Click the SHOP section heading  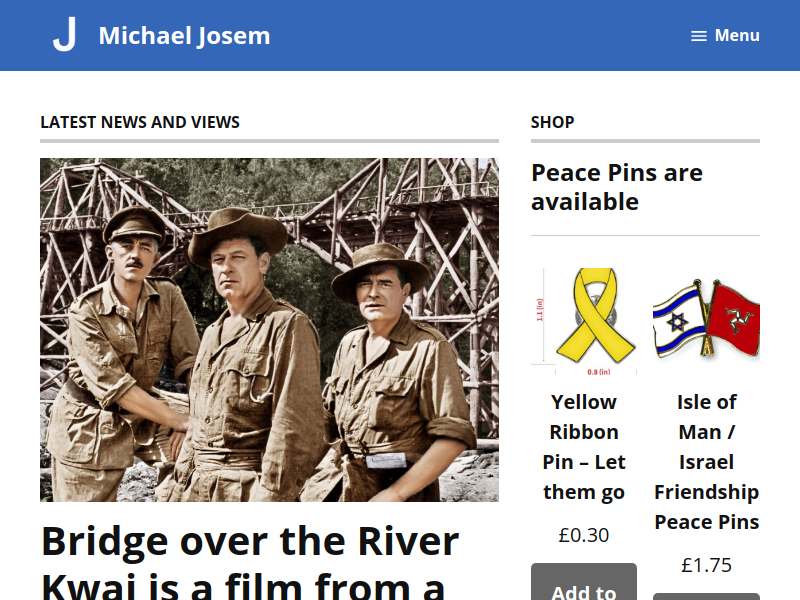553,122
